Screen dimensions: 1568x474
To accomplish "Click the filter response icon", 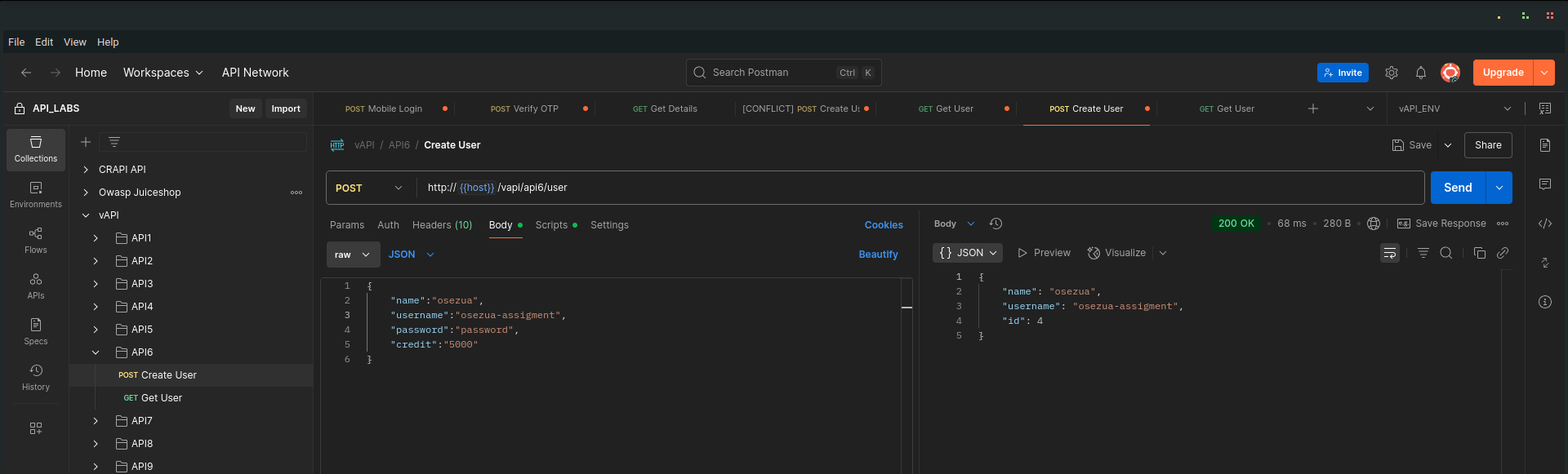I will point(1423,253).
